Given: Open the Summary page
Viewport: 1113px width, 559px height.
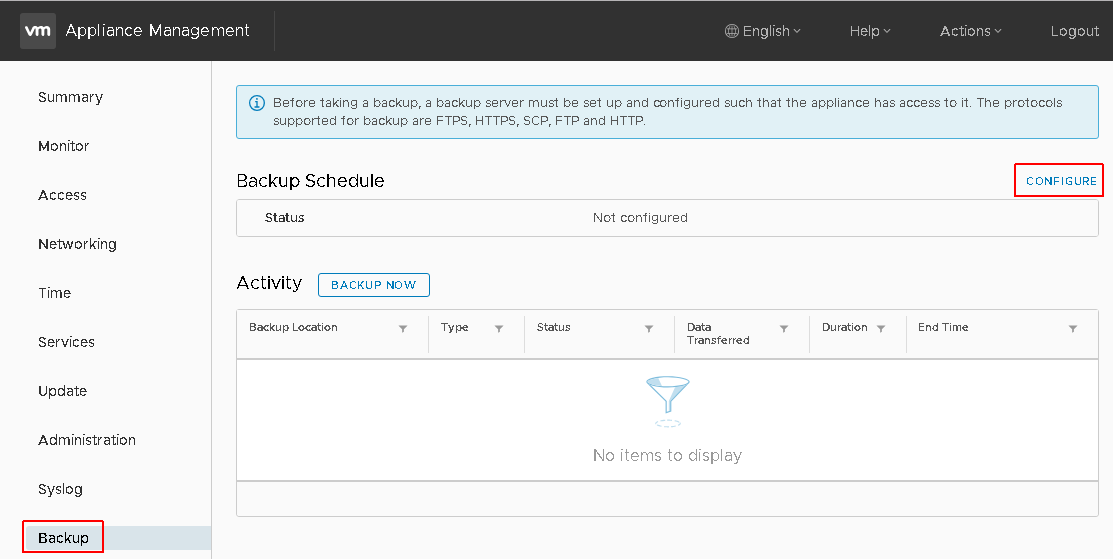Looking at the screenshot, I should (x=70, y=97).
